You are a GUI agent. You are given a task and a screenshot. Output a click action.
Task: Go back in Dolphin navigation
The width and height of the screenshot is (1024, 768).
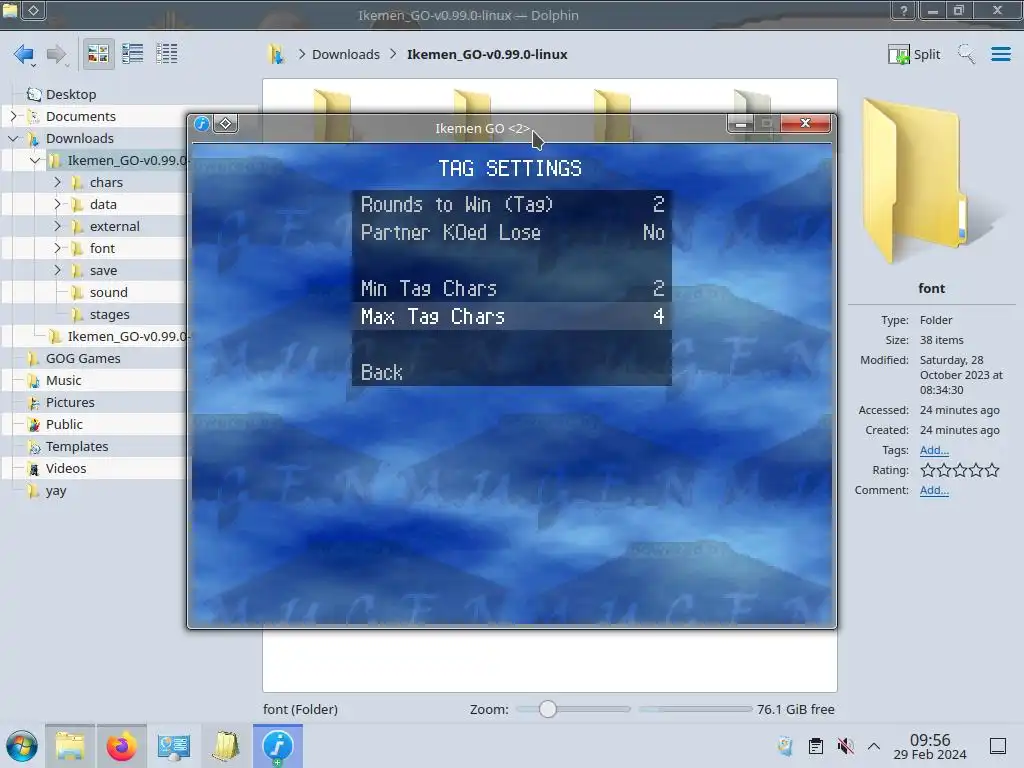(x=24, y=54)
